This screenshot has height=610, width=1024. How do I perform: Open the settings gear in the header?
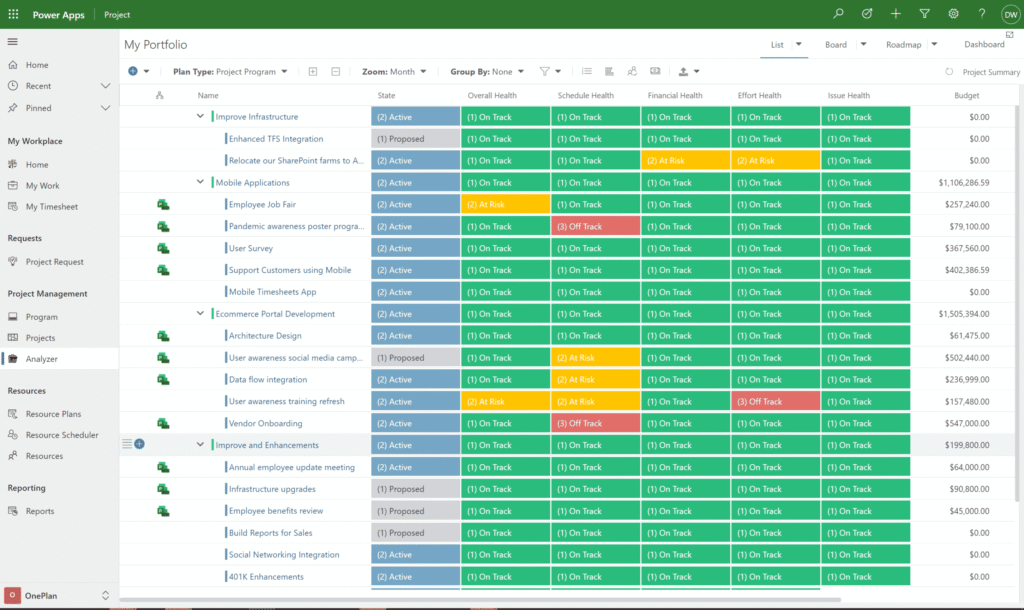click(953, 14)
